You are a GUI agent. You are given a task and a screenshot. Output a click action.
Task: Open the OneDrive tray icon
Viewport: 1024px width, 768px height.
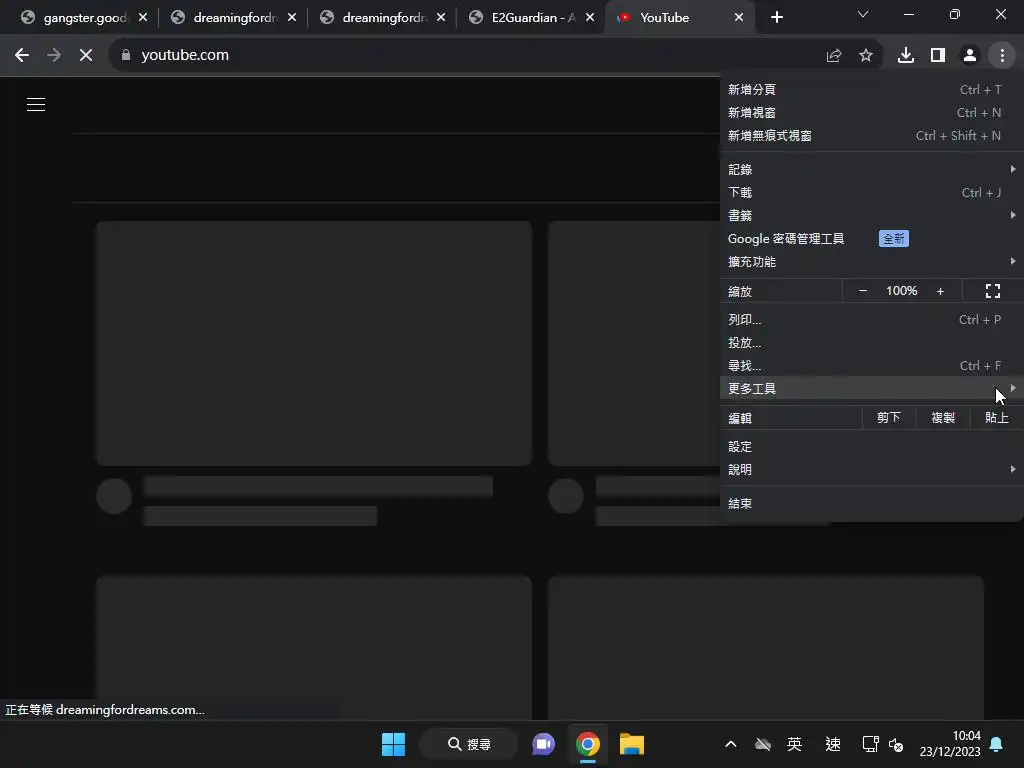point(763,744)
